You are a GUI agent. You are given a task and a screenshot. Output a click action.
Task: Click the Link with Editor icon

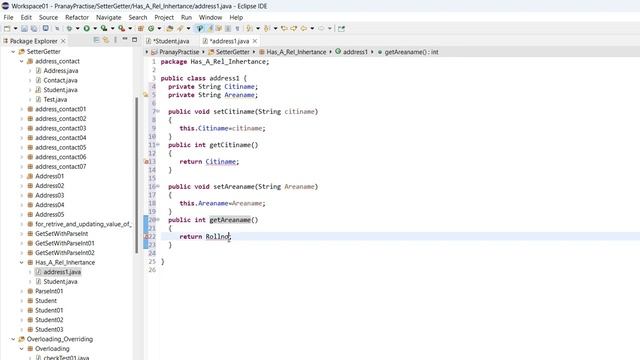point(106,40)
